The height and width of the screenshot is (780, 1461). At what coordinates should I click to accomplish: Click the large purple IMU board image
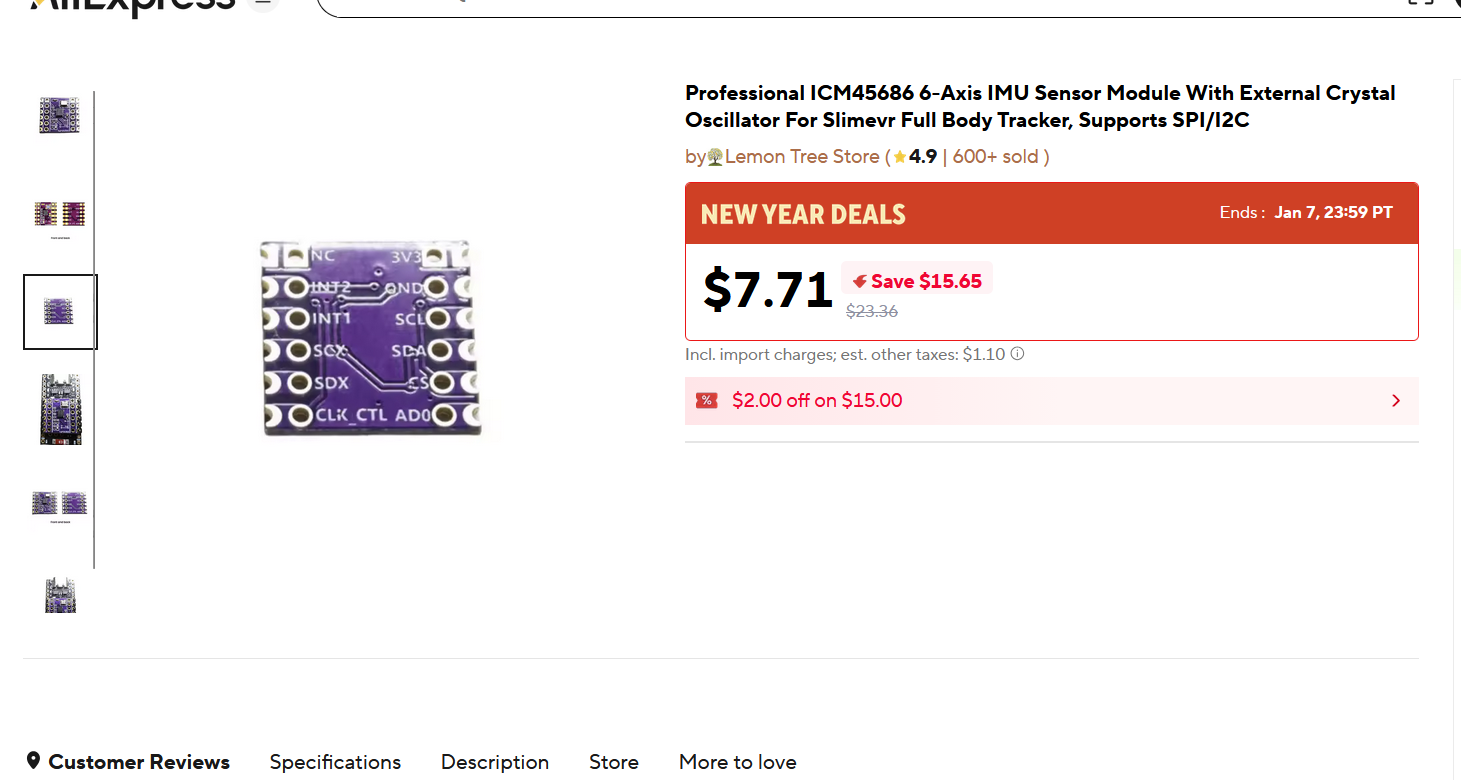370,338
